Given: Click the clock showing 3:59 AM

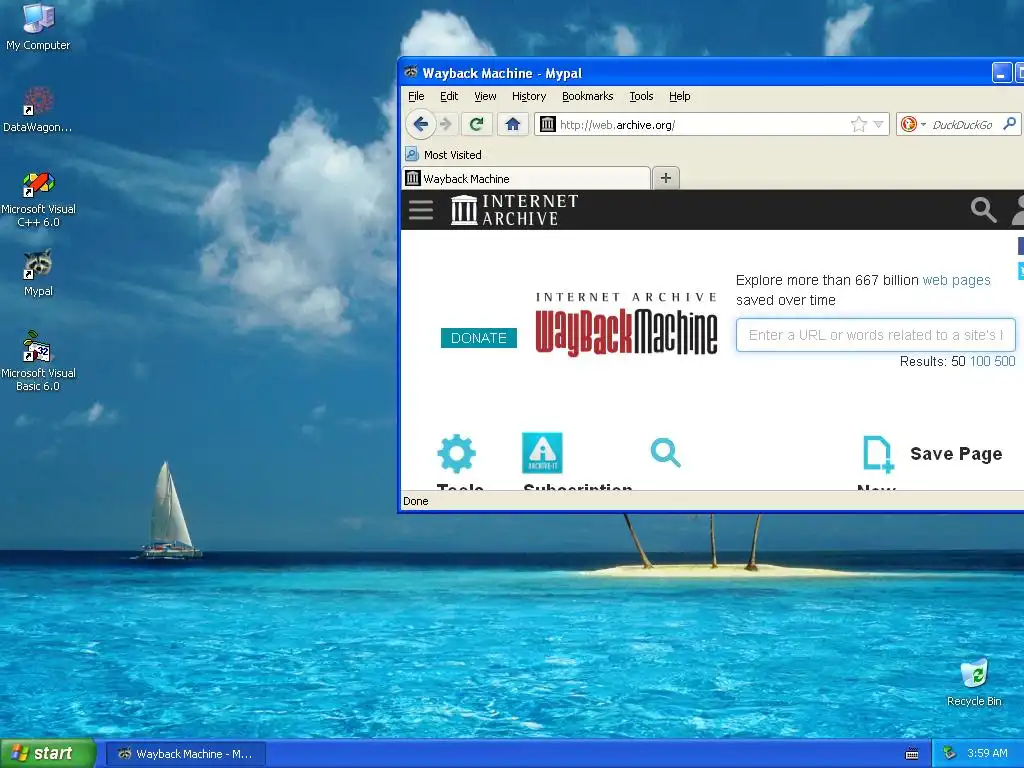Looking at the screenshot, I should coord(987,753).
